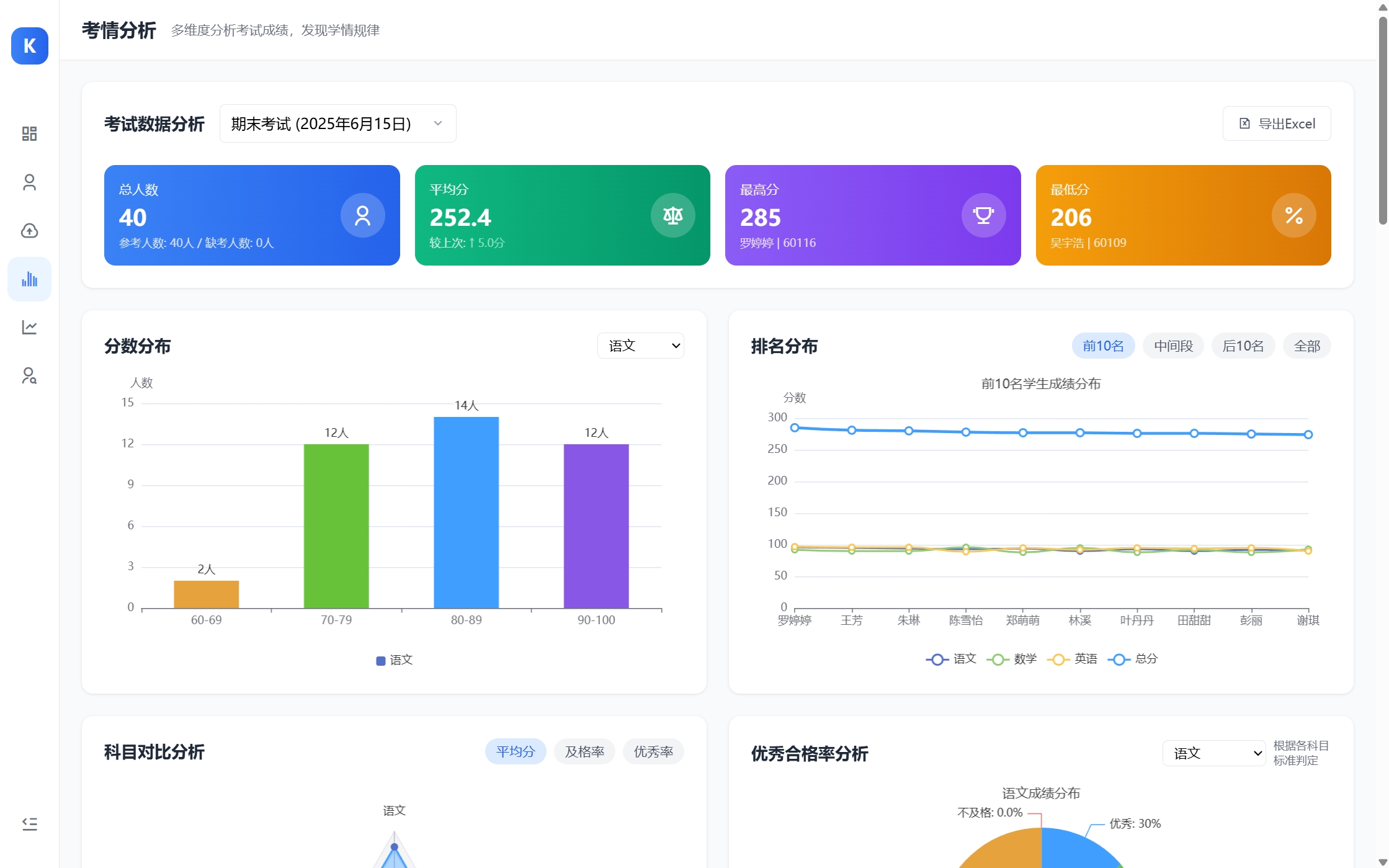Open the user profile sidebar icon

(29, 182)
